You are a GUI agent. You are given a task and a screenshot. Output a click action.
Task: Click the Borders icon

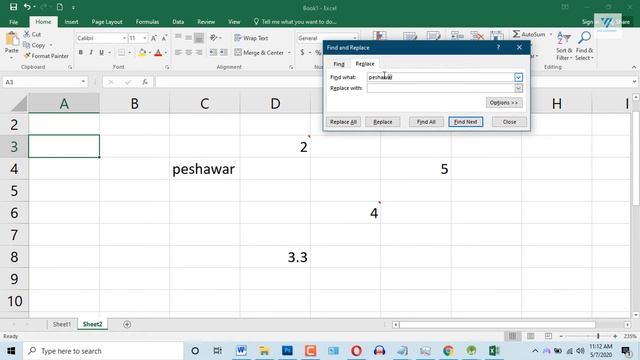pos(121,52)
